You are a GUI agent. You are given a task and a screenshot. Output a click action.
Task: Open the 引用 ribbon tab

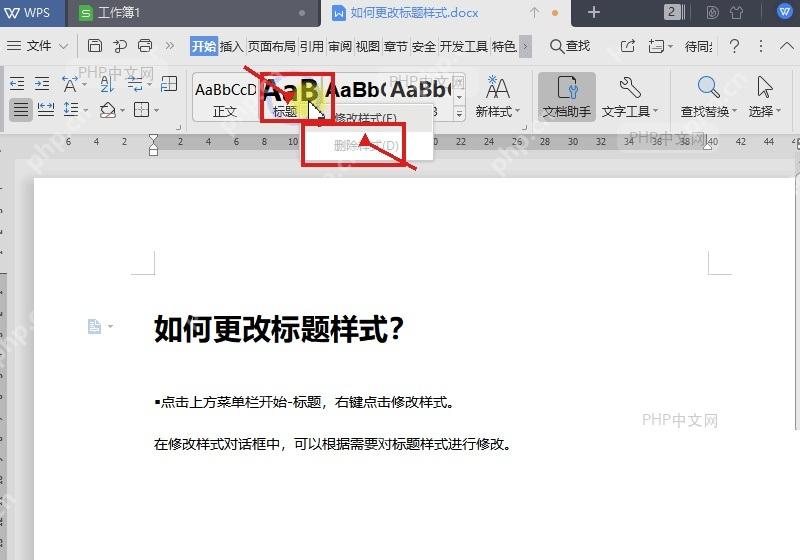click(311, 46)
